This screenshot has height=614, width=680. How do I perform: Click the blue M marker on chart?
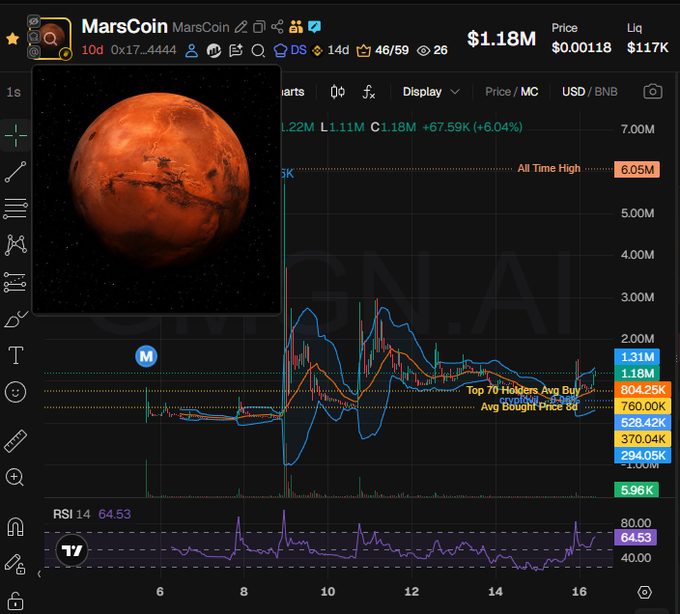click(146, 356)
